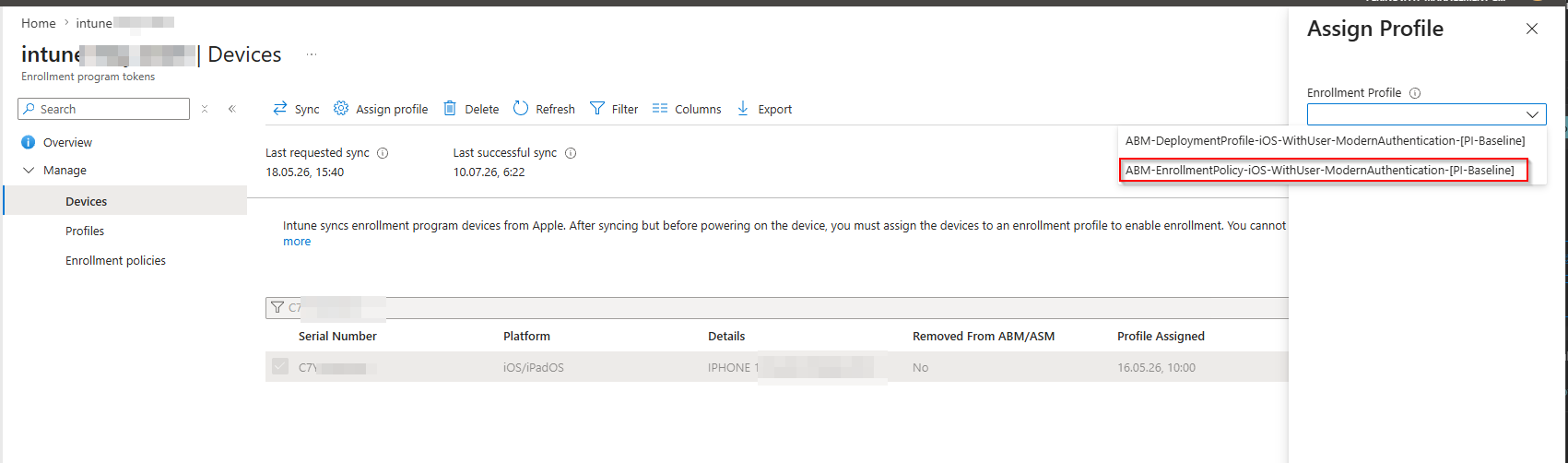Toggle the checkbox for the C7 device row
The width and height of the screenshot is (1568, 463).
point(280,367)
